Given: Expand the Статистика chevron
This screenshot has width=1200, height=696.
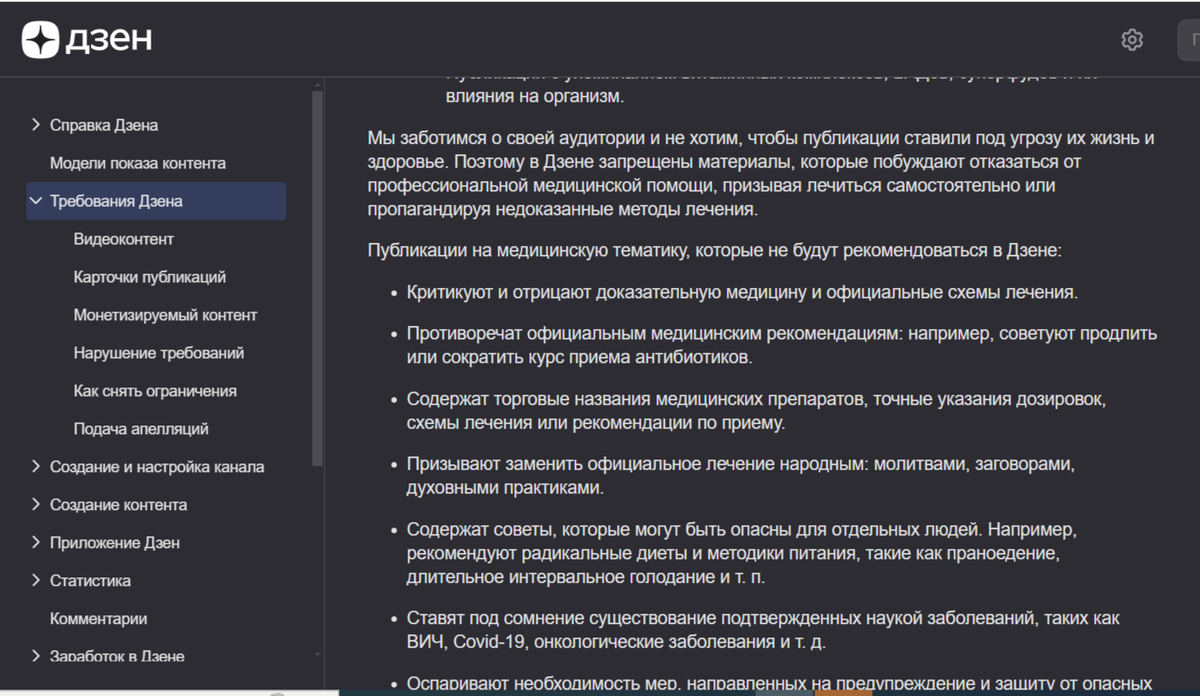Looking at the screenshot, I should [36, 581].
